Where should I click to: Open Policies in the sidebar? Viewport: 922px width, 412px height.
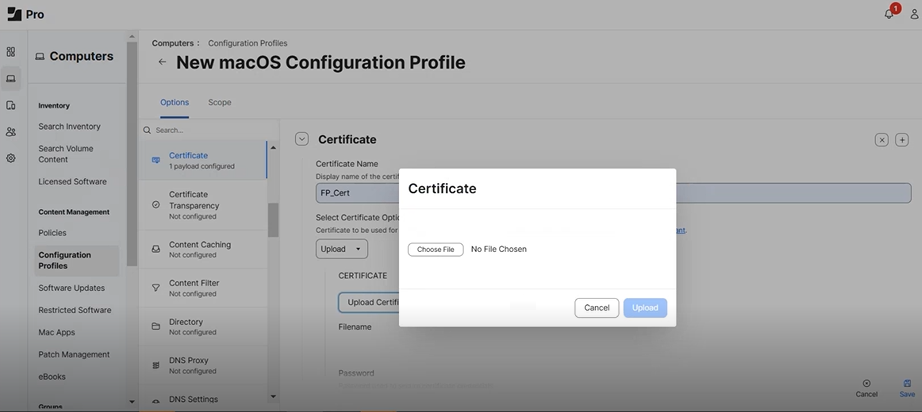pos(52,233)
